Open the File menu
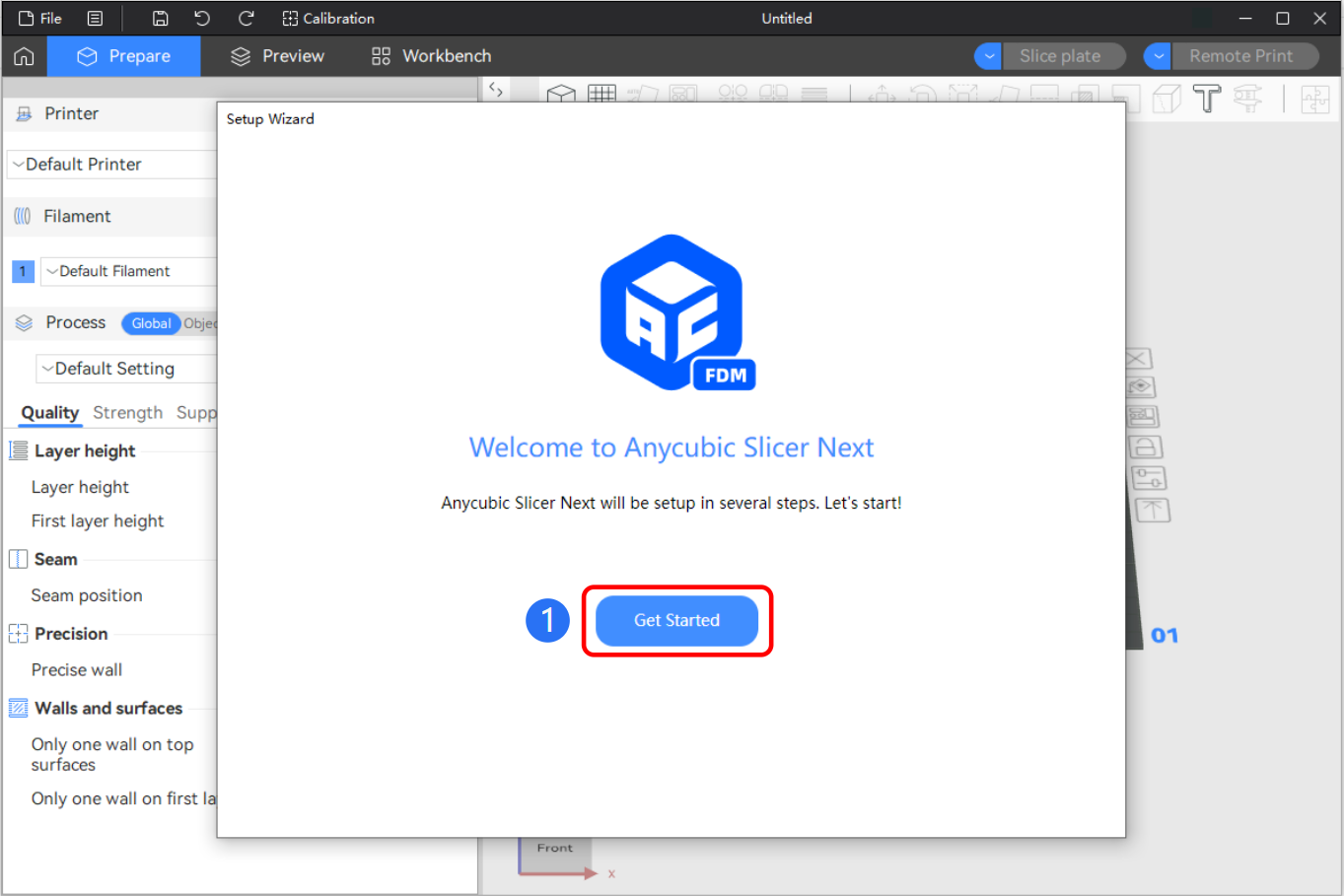The image size is (1344, 896). tap(41, 18)
